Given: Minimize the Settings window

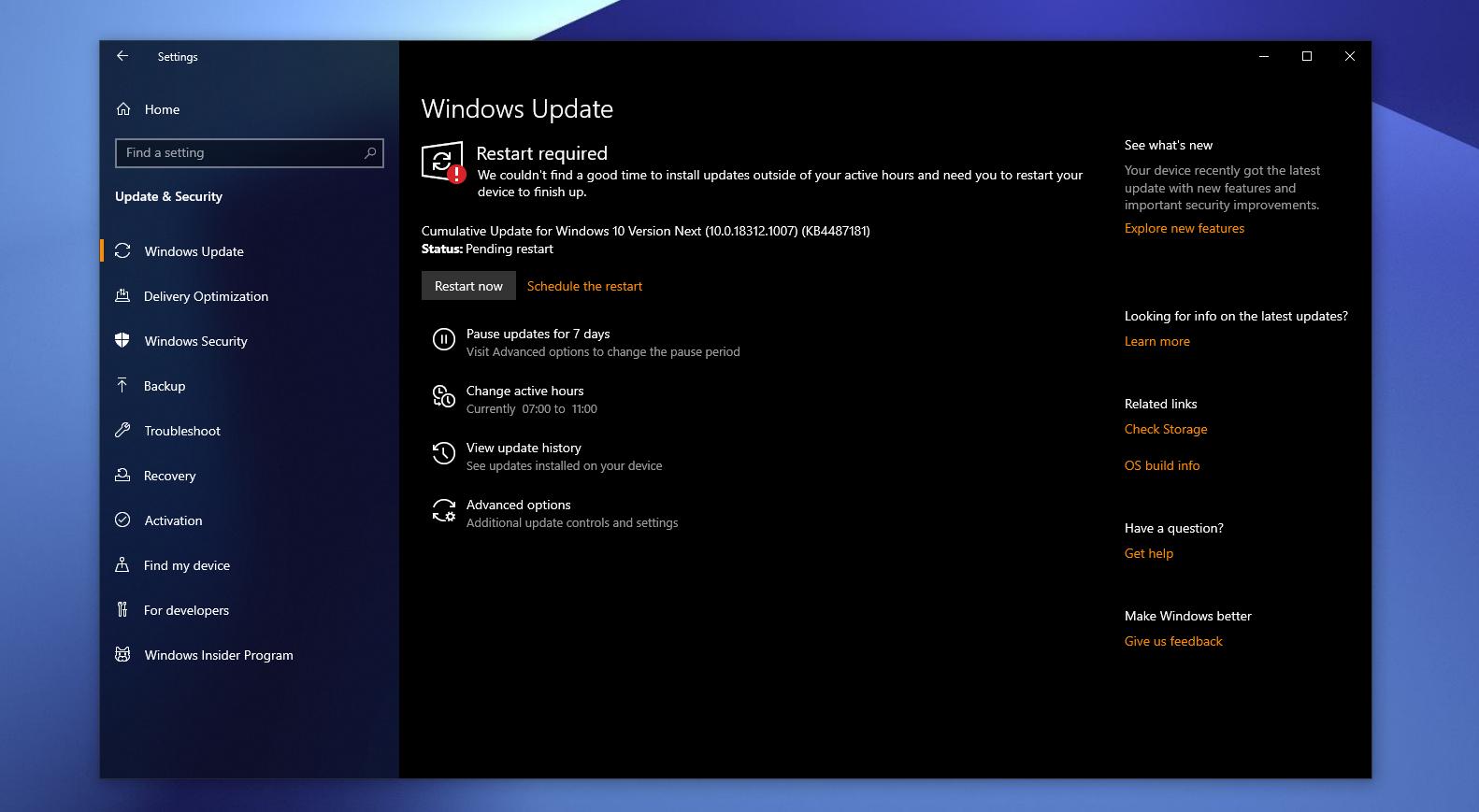Looking at the screenshot, I should coord(1264,56).
